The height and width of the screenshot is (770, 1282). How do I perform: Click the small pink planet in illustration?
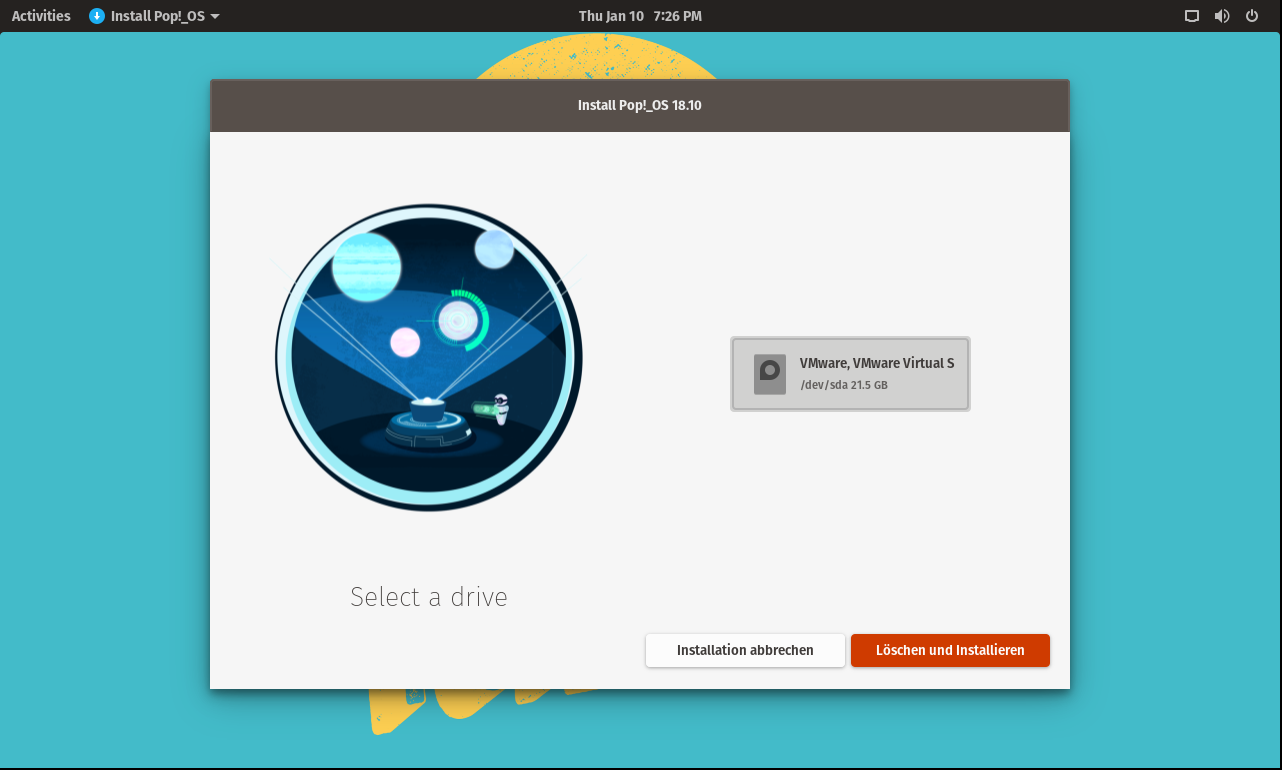(x=405, y=341)
